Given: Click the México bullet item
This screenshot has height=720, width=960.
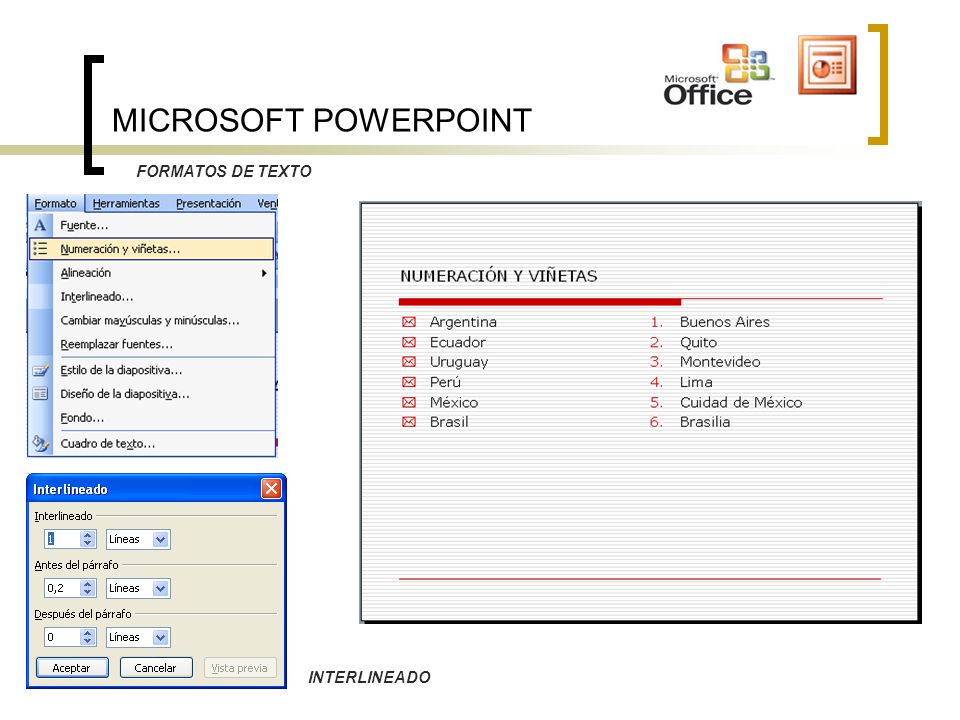Looking at the screenshot, I should point(454,402).
